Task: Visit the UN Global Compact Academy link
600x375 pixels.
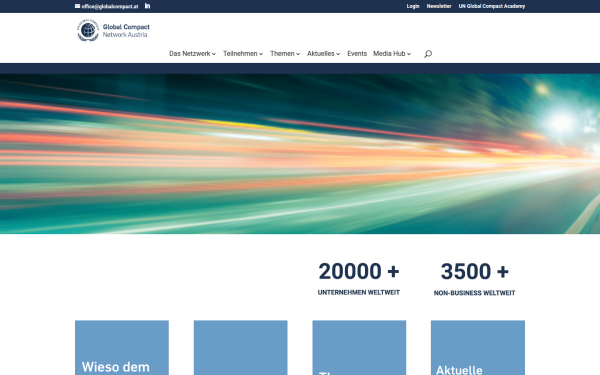Action: [x=492, y=6]
